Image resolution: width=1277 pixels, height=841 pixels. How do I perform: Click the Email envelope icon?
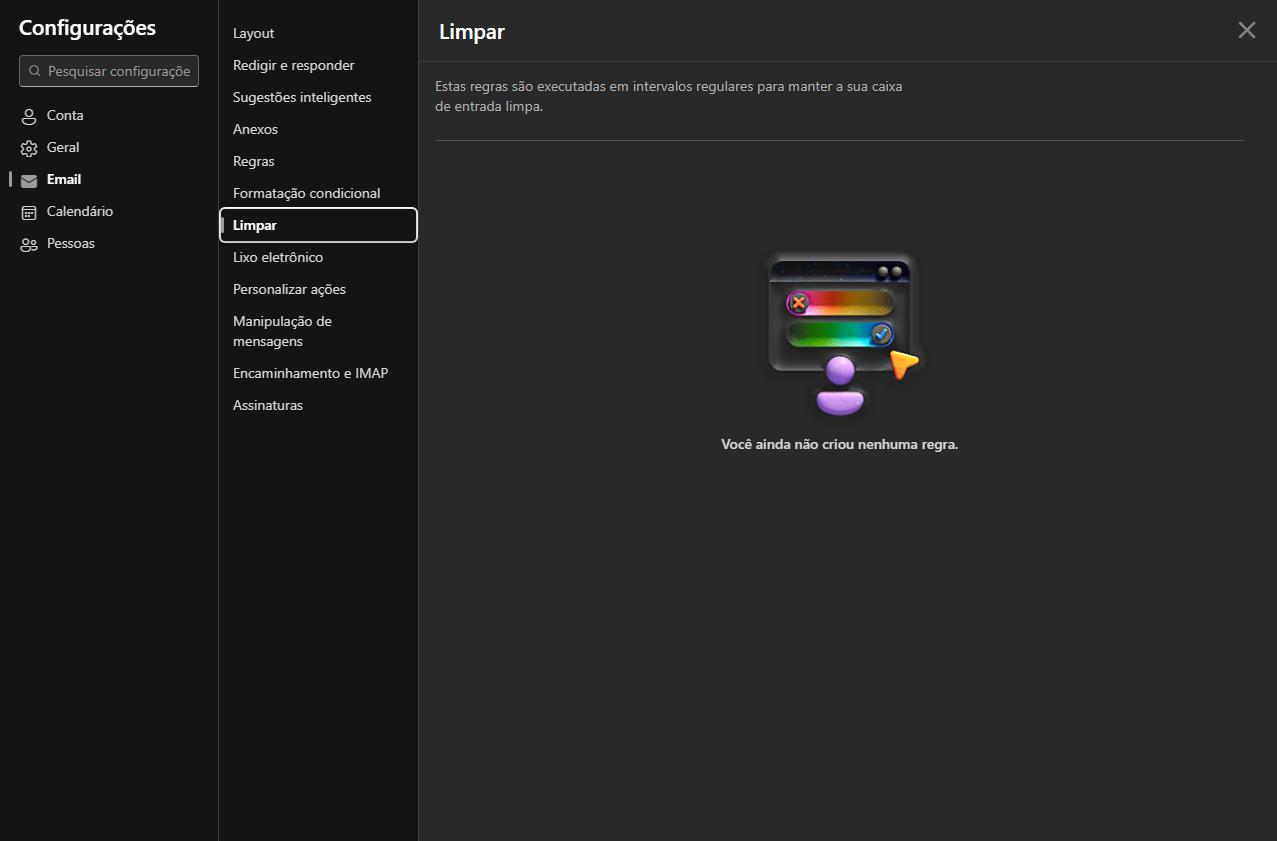point(29,180)
